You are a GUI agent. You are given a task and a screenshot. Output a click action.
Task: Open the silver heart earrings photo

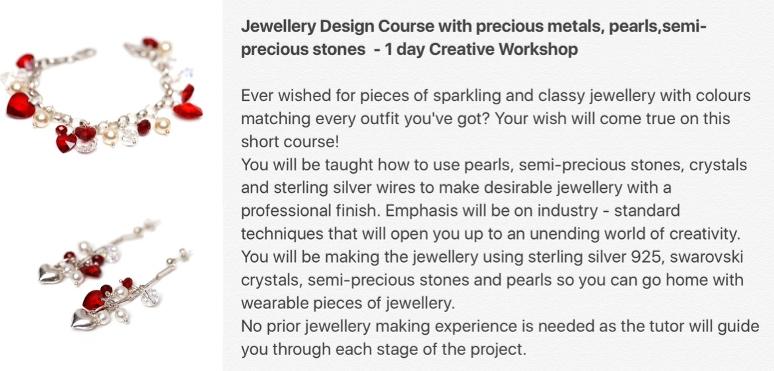115,275
